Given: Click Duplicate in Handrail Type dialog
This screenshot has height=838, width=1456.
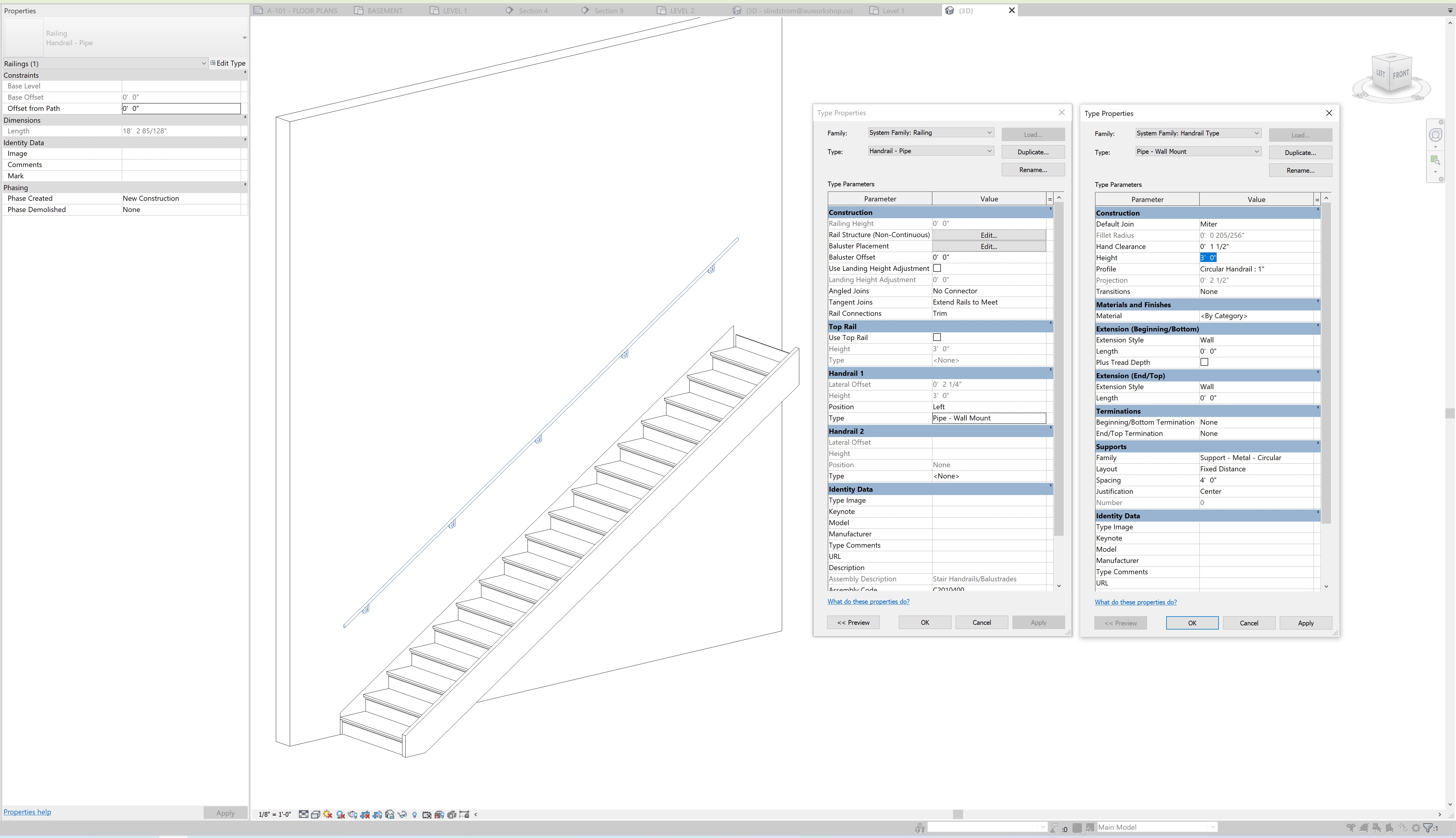Looking at the screenshot, I should [x=1300, y=153].
